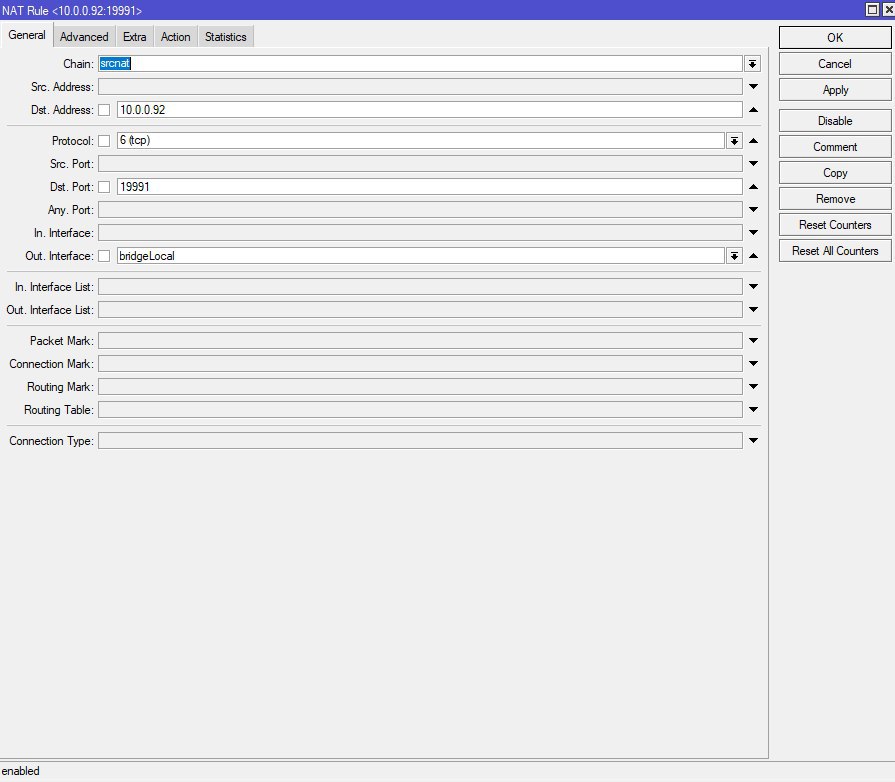The width and height of the screenshot is (895, 782).
Task: Go to the Action tab
Action: coord(175,37)
